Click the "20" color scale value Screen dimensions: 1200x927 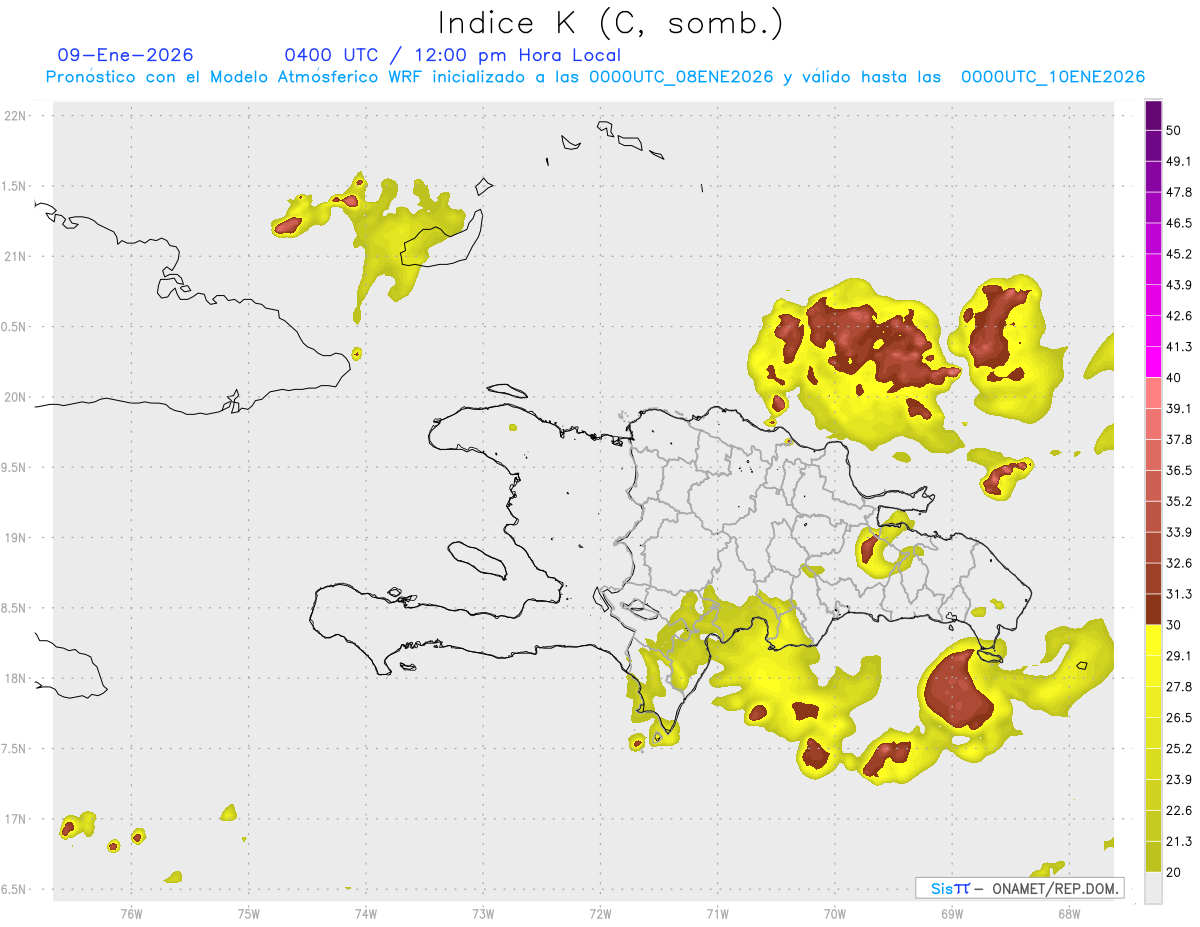point(1174,873)
